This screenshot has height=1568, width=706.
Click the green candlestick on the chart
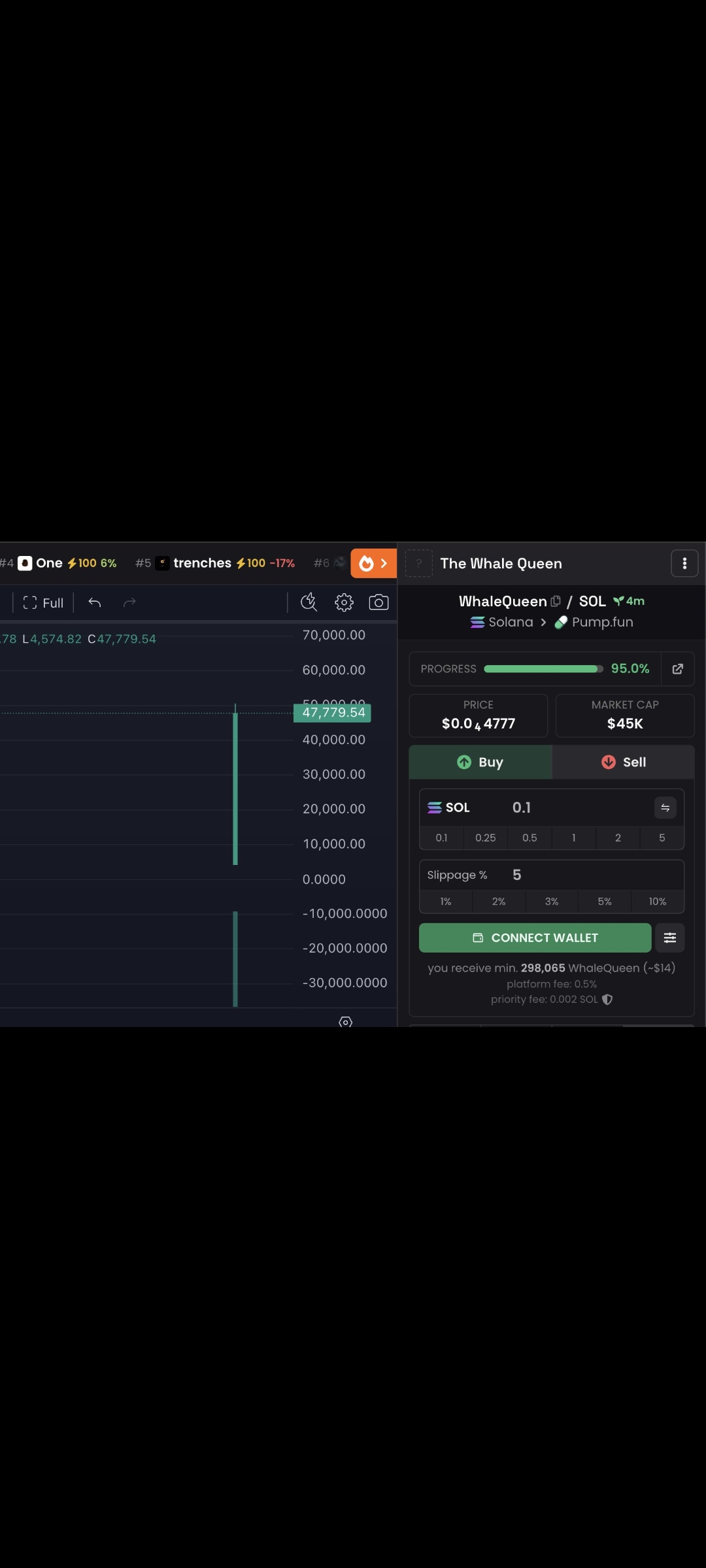235,789
